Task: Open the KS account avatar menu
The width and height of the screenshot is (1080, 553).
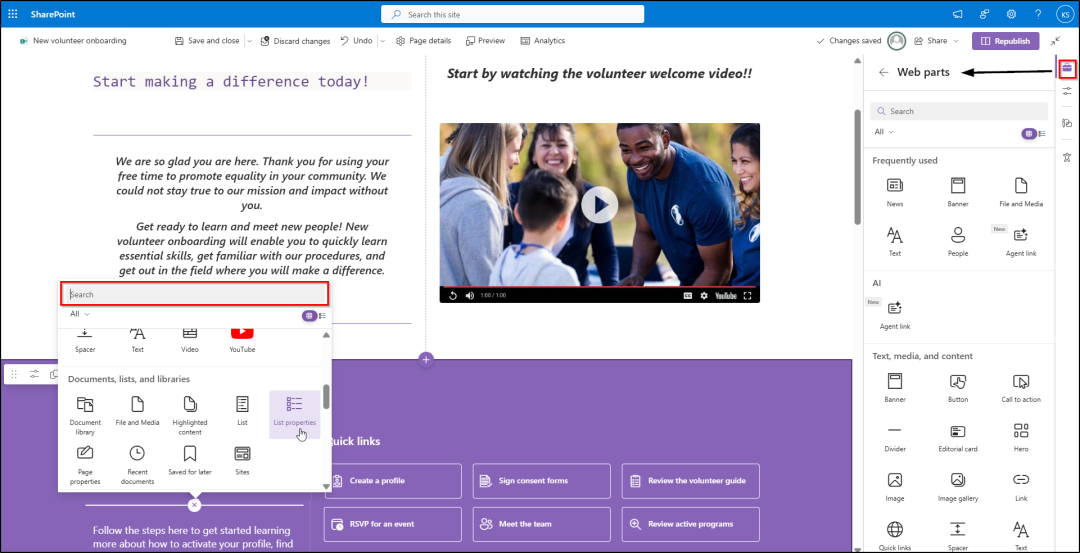Action: (1064, 14)
